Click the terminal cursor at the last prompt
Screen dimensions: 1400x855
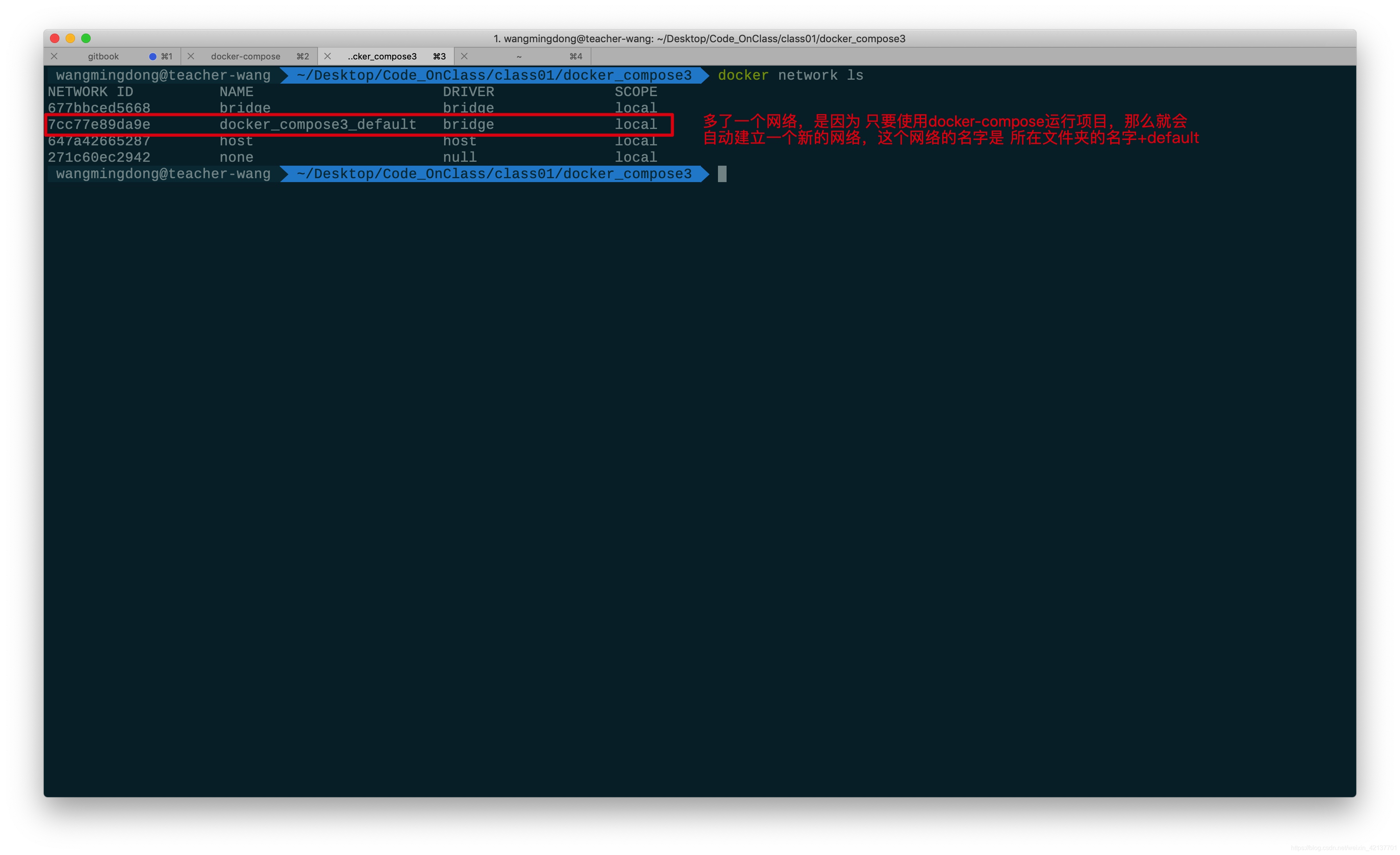coord(722,174)
